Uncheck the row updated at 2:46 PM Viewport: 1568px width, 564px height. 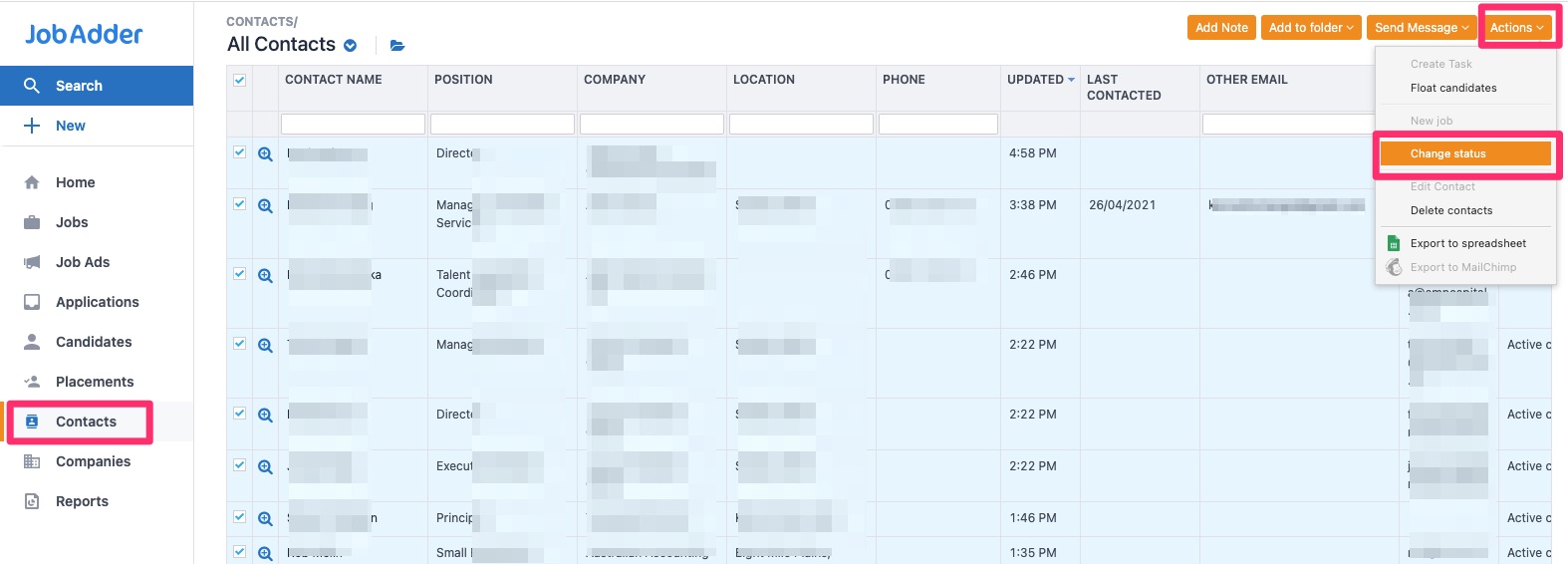tap(239, 274)
